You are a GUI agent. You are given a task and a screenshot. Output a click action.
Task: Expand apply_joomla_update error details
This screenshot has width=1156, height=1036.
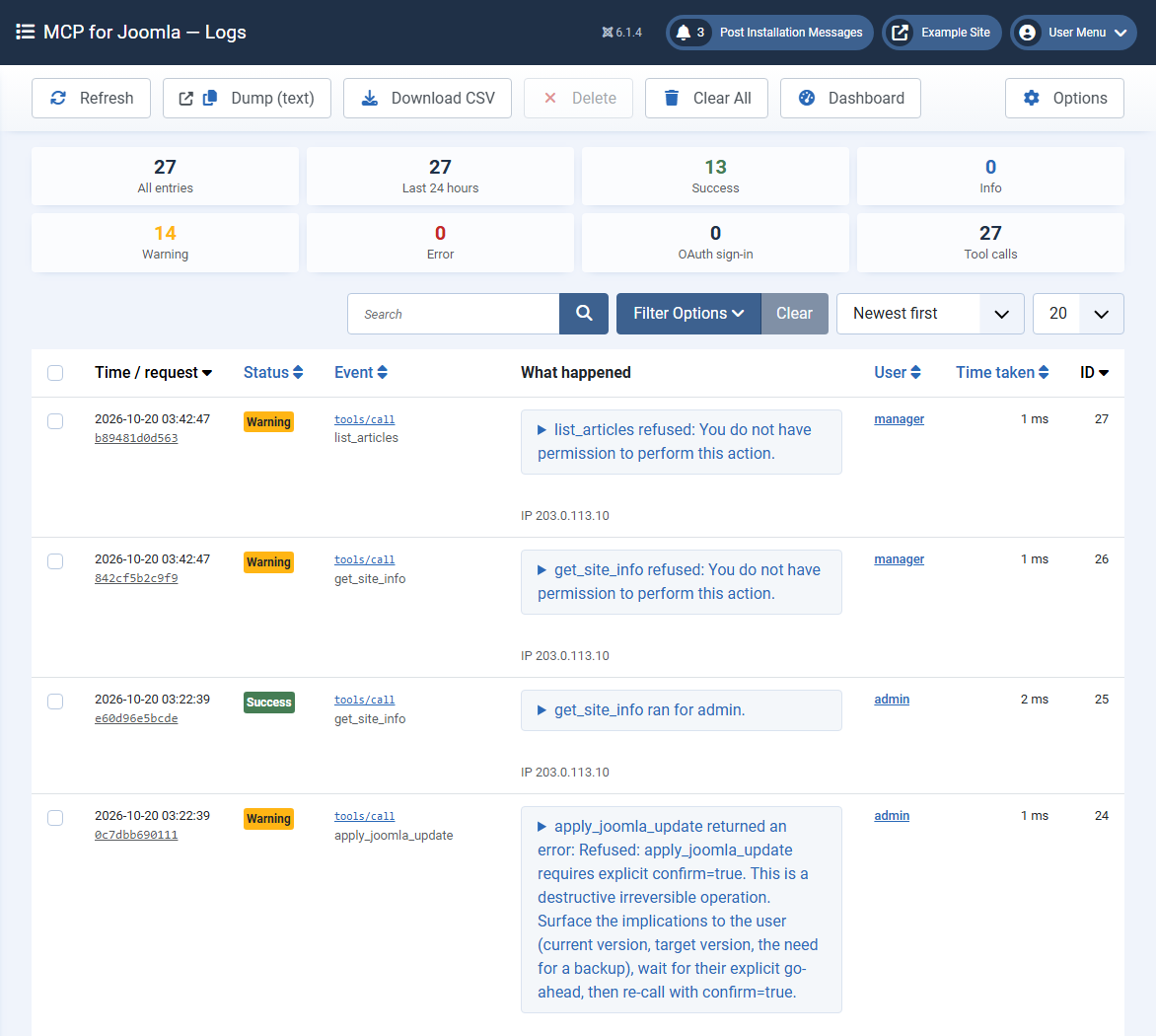682,909
